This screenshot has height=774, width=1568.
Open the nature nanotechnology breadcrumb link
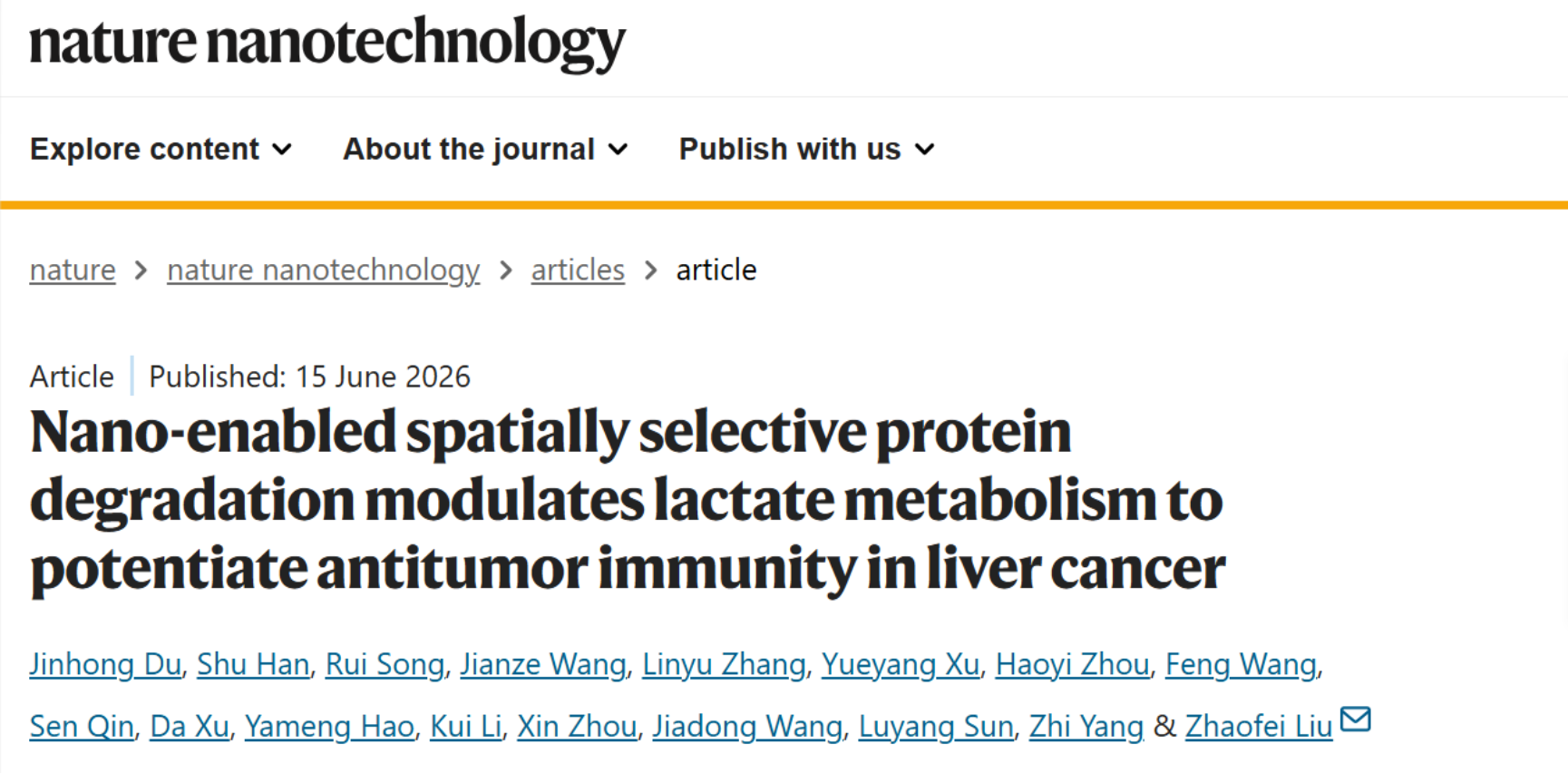click(x=323, y=269)
